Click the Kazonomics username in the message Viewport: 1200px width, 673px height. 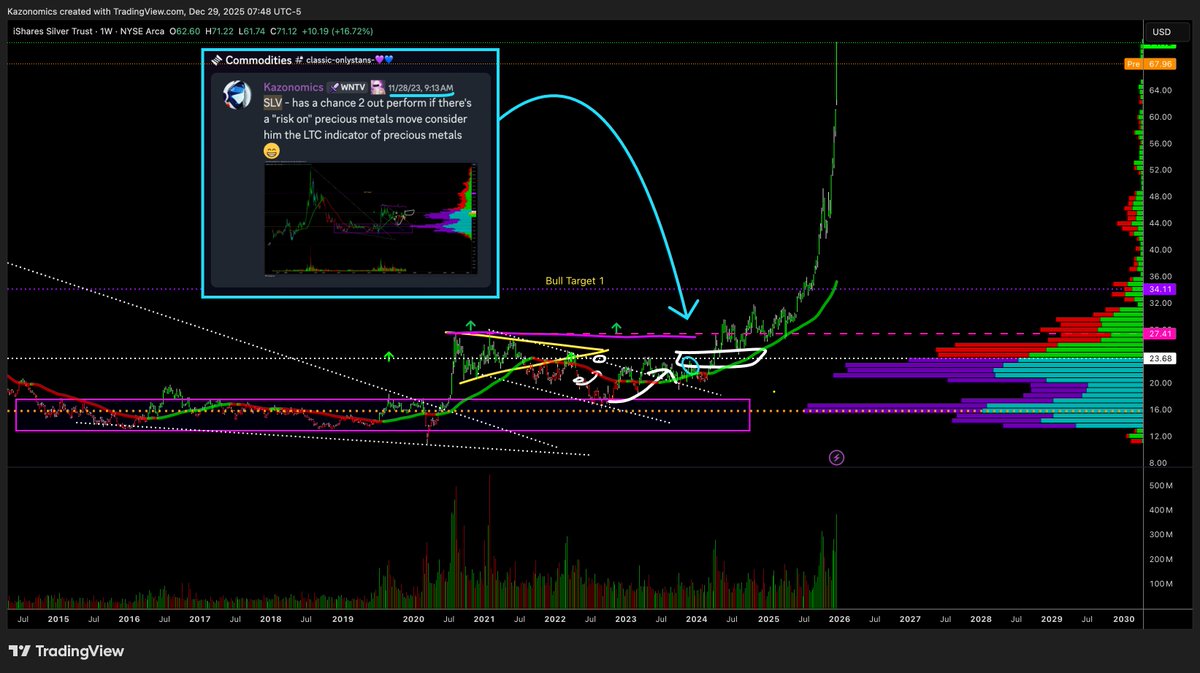[293, 88]
